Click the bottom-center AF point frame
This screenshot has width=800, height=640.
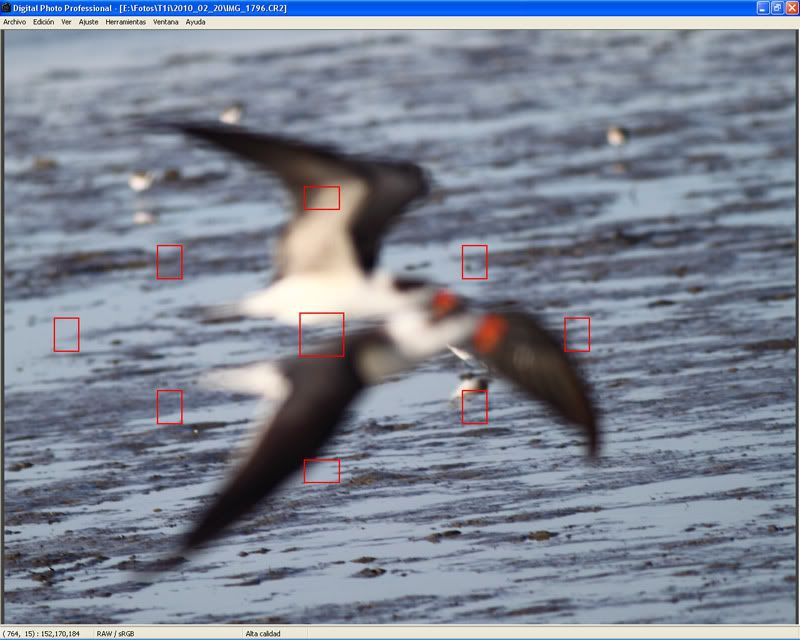[x=322, y=471]
